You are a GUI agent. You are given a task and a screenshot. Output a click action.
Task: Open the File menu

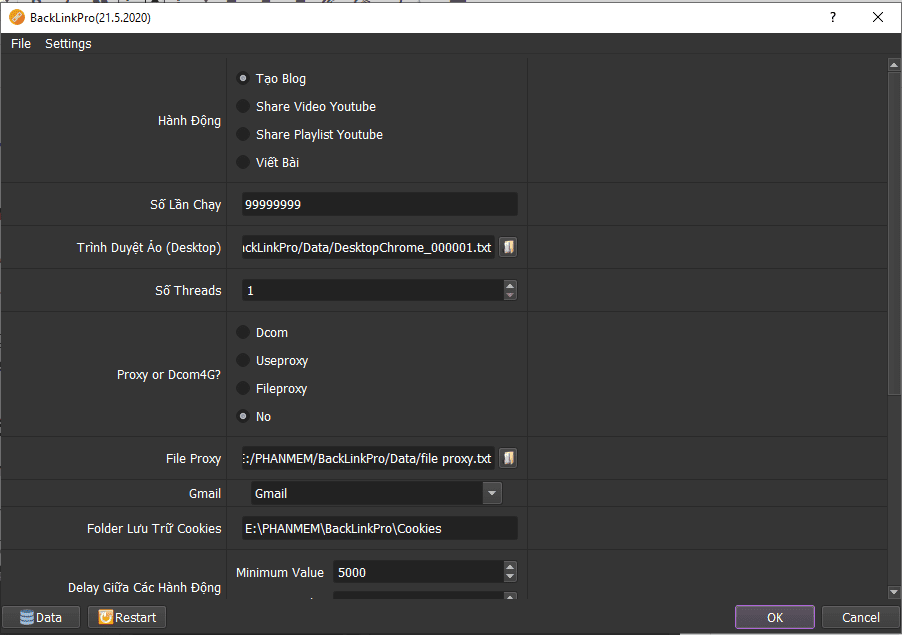coord(21,44)
